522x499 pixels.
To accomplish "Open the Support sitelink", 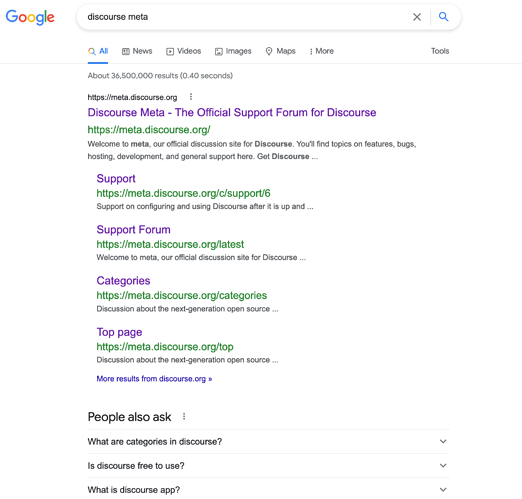I will pos(116,179).
